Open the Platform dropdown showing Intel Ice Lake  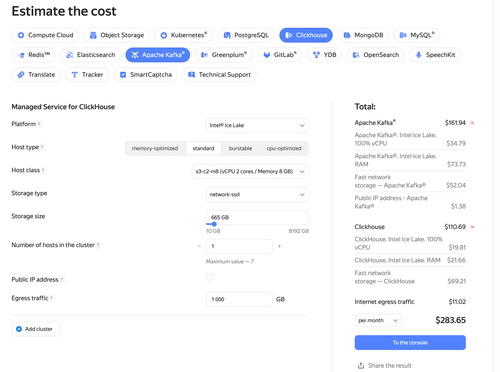(257, 125)
